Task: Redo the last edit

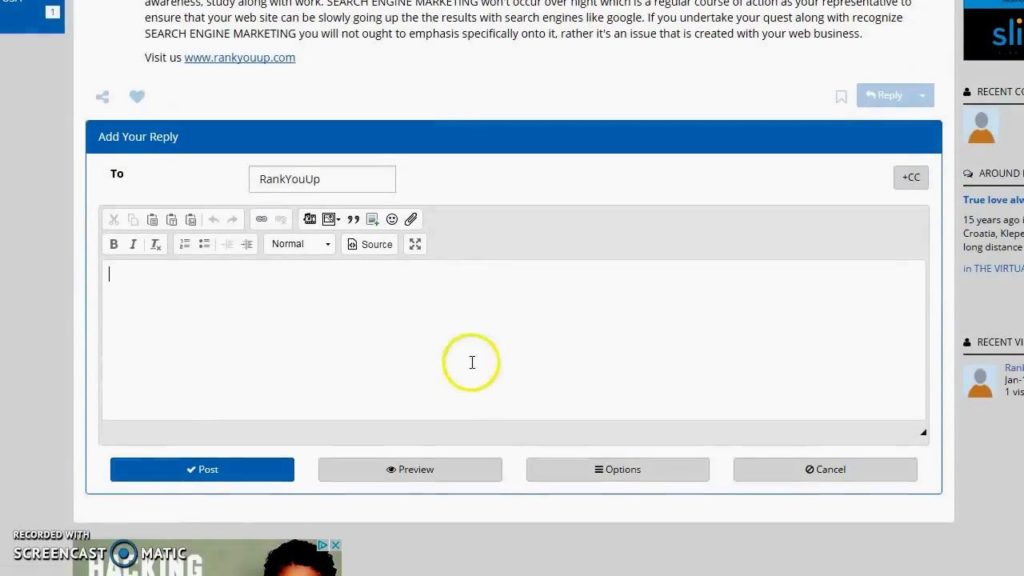Action: point(232,219)
